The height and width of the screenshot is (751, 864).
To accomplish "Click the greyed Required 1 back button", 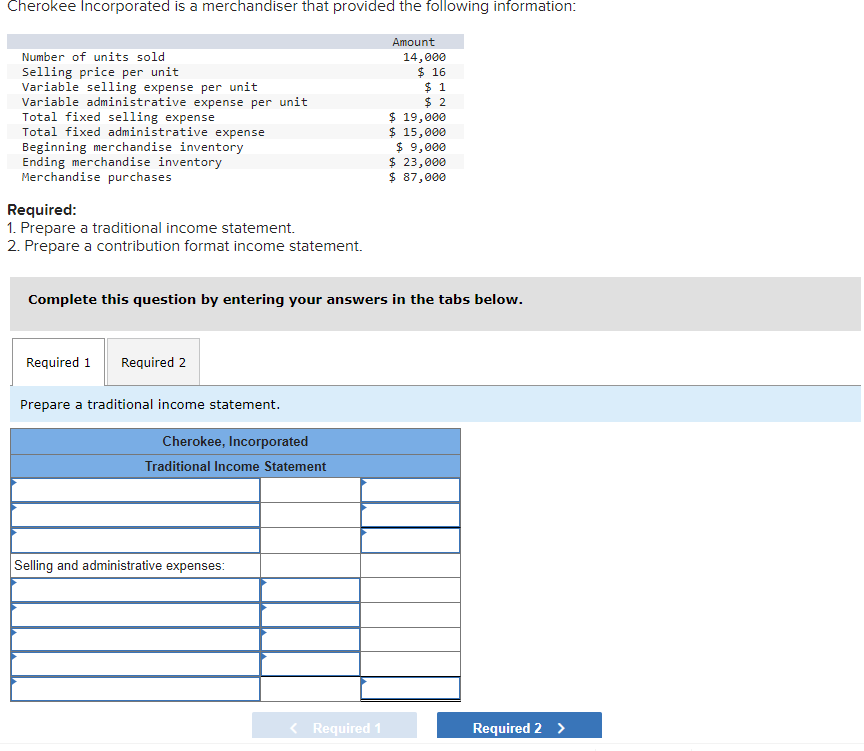I will (334, 727).
